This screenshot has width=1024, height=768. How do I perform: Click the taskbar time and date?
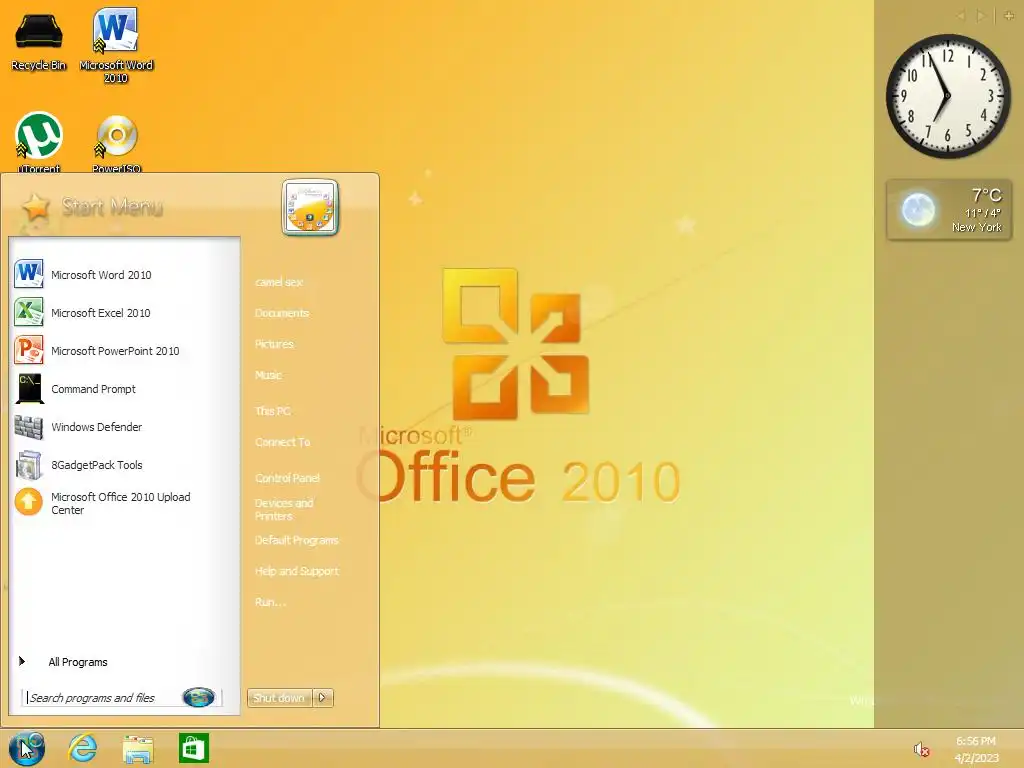click(976, 749)
